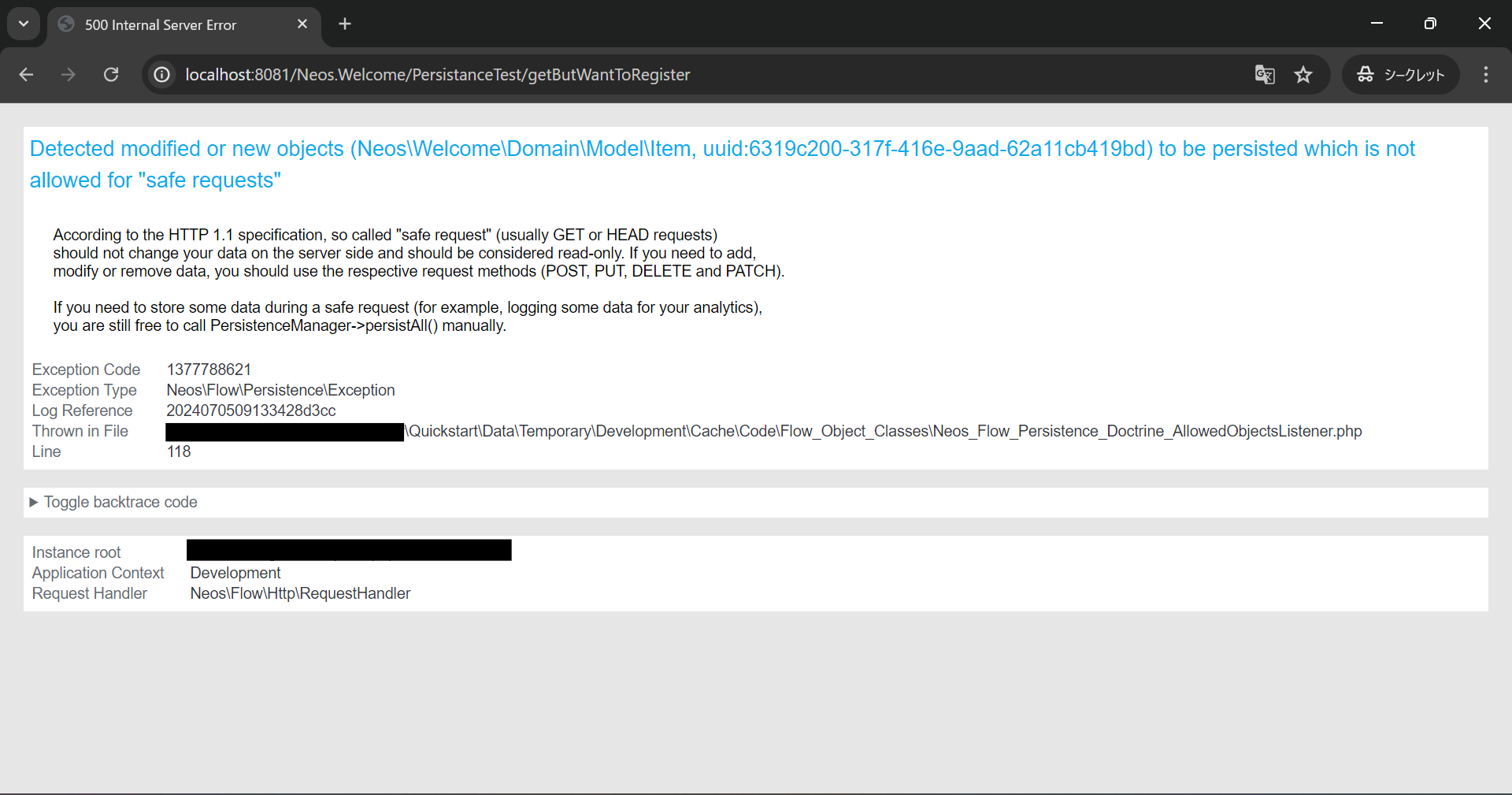Open a new browser tab
1512x795 pixels.
pyautogui.click(x=345, y=24)
